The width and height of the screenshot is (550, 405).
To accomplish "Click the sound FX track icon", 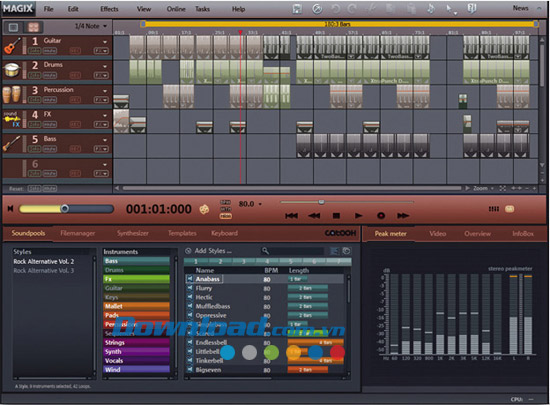I will 12,119.
